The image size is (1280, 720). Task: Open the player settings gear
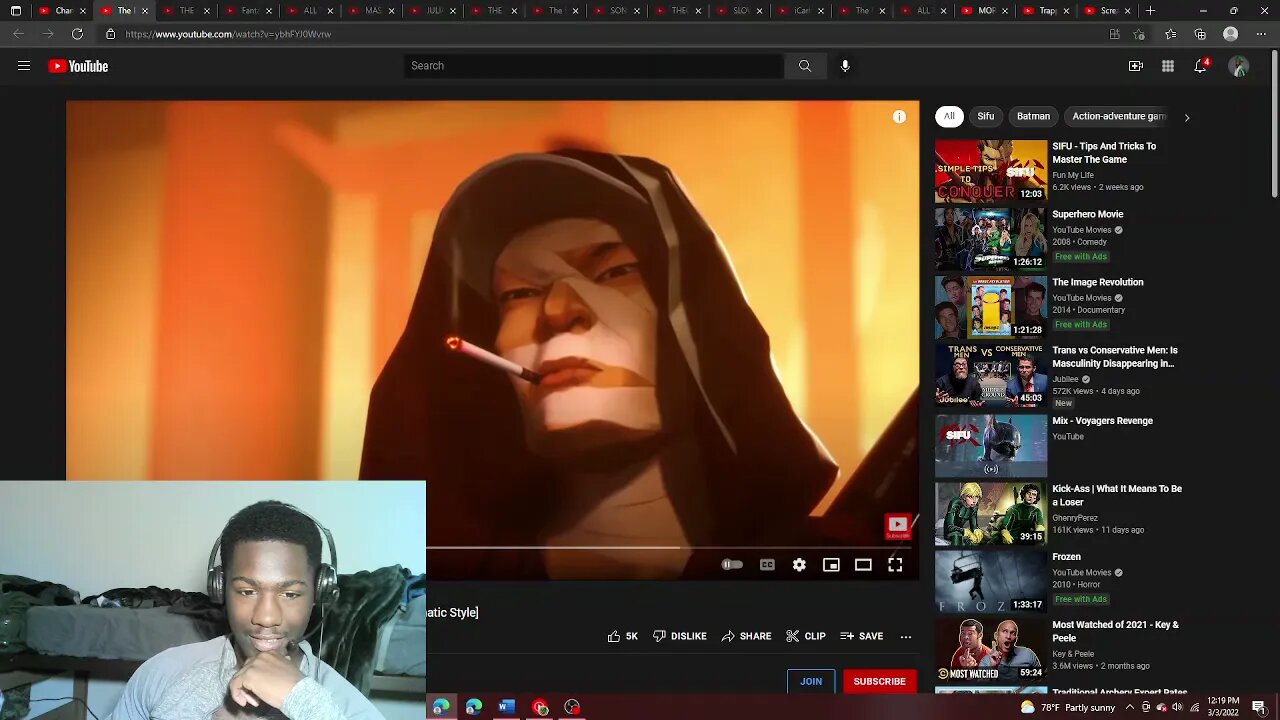click(799, 565)
